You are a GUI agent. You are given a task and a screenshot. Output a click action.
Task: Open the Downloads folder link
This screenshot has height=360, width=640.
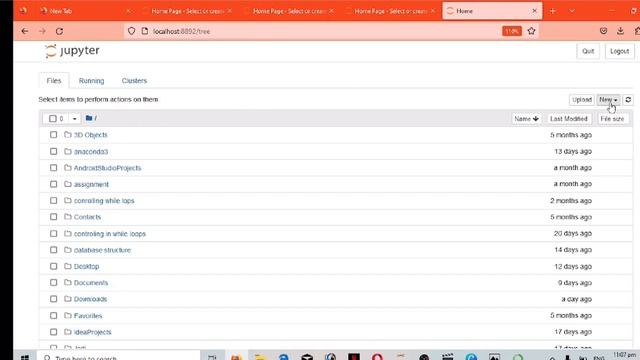point(90,299)
